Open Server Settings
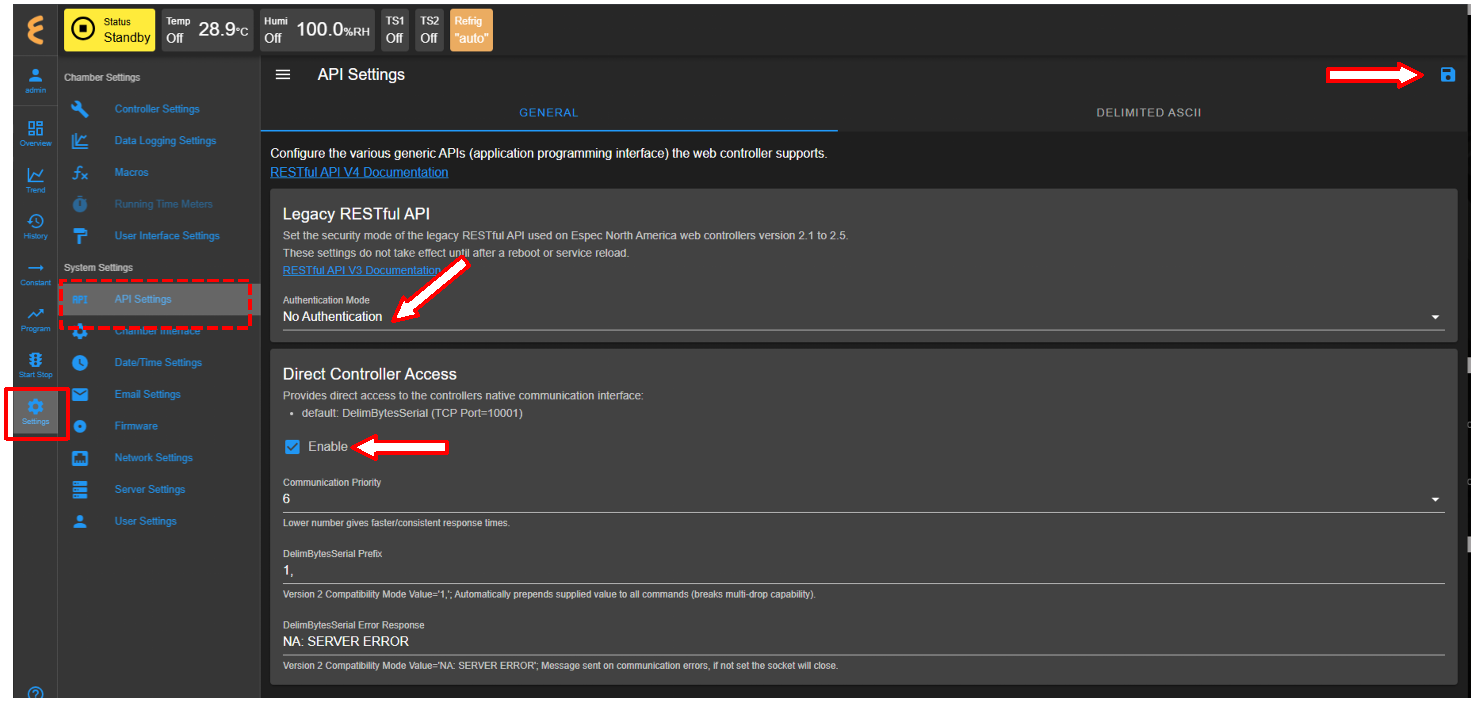Image resolution: width=1478 pixels, height=701 pixels. click(150, 489)
